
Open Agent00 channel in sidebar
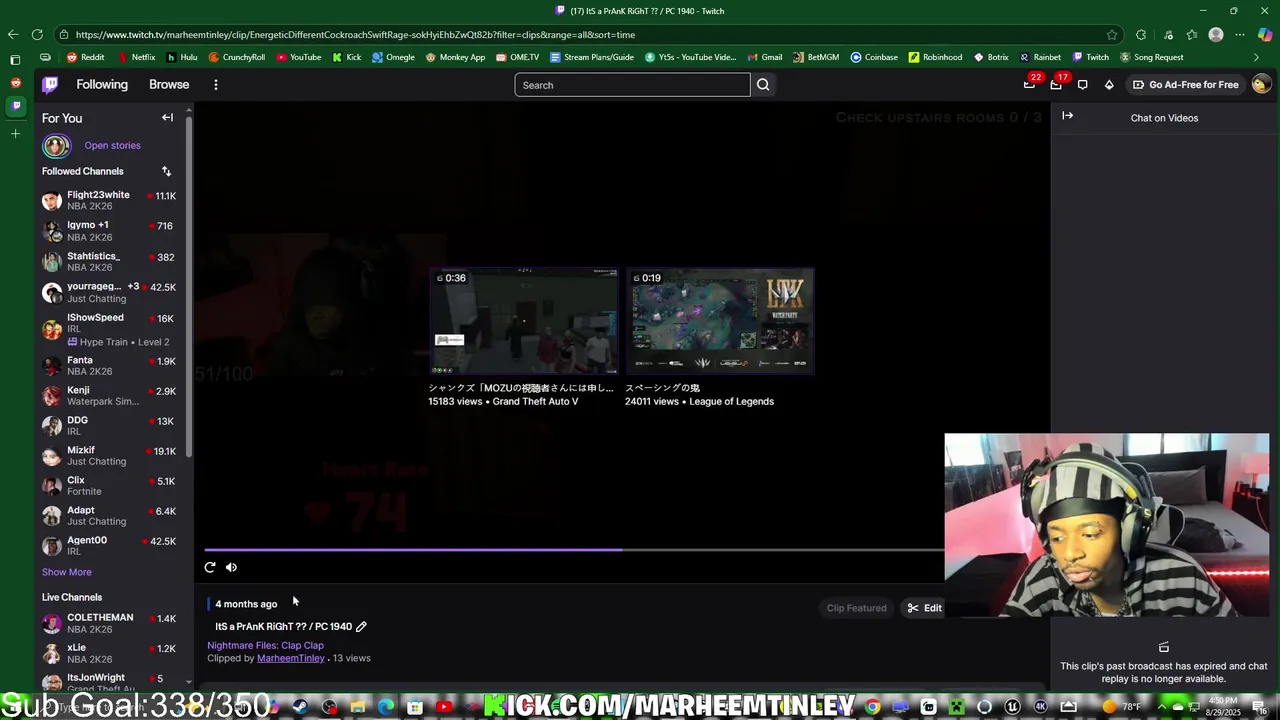tap(110, 545)
